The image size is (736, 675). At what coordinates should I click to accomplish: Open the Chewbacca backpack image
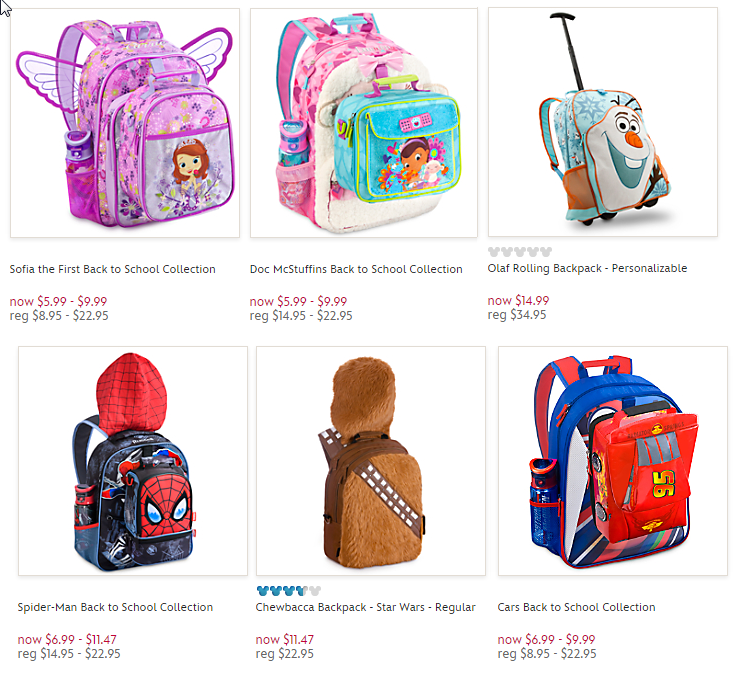coord(371,461)
